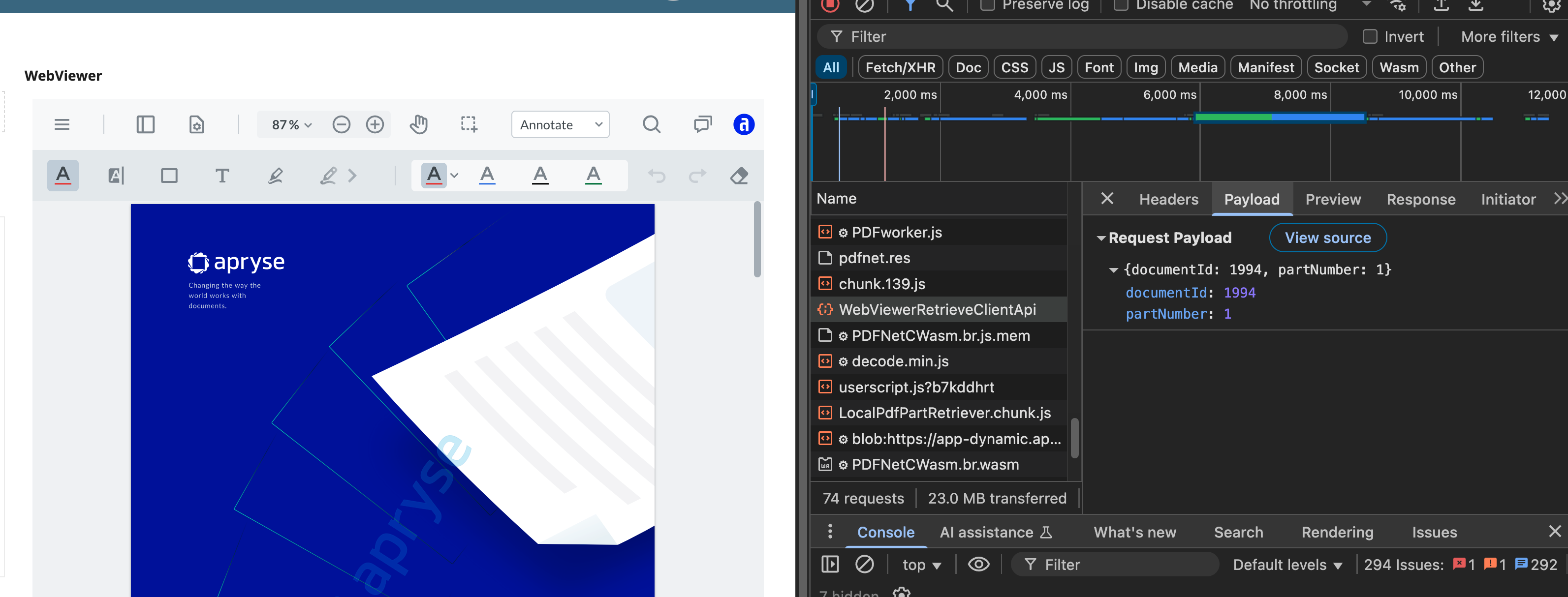Screen dimensions: 1568x597
Task: Open the 87% zoom level dropdown
Action: pyautogui.click(x=291, y=124)
